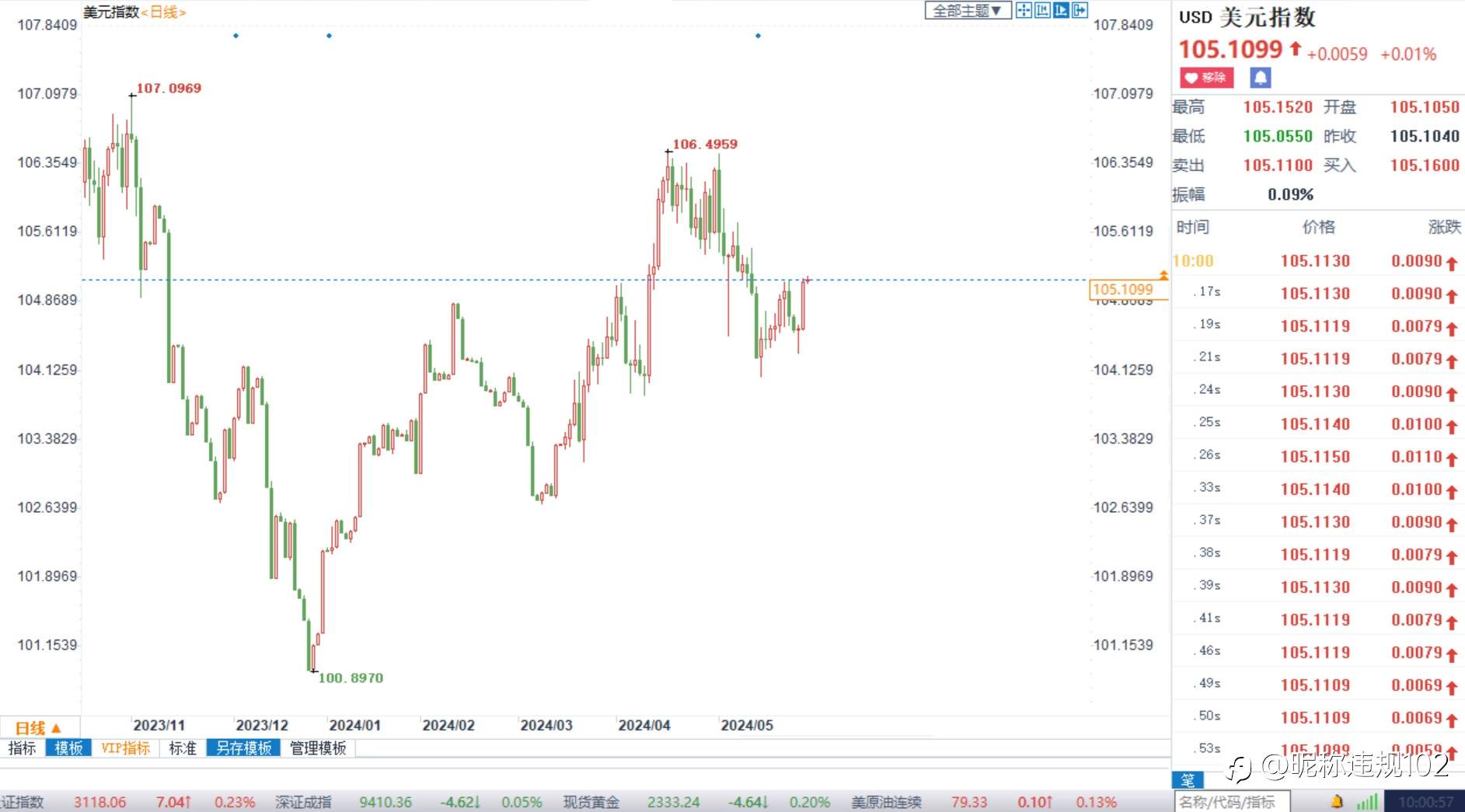The height and width of the screenshot is (812, 1465).
Task: Click the blue alert bell icon
Action: [x=1260, y=78]
